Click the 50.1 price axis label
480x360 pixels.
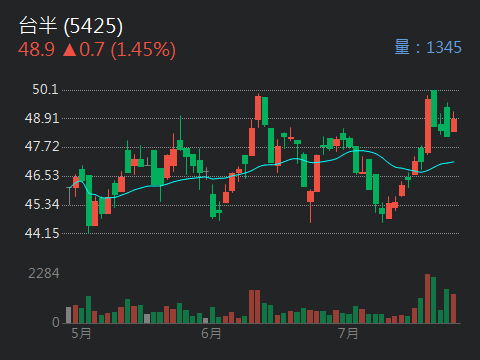[45, 89]
